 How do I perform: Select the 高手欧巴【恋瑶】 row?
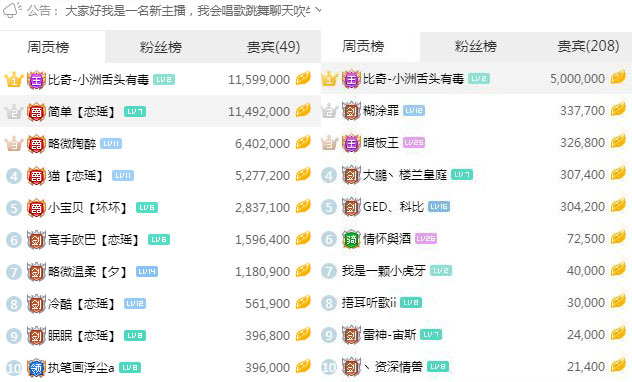[x=160, y=240]
